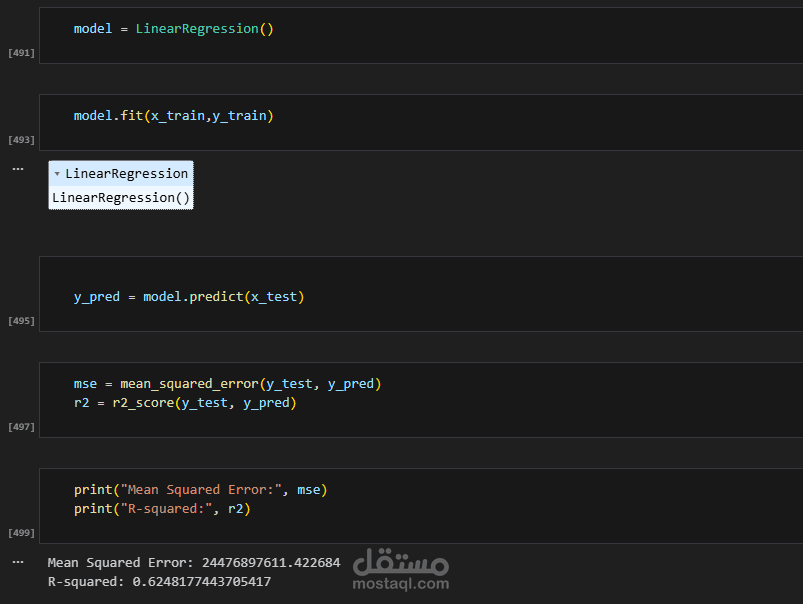
Task: Click the LinearRegression widget header label
Action: pos(126,174)
